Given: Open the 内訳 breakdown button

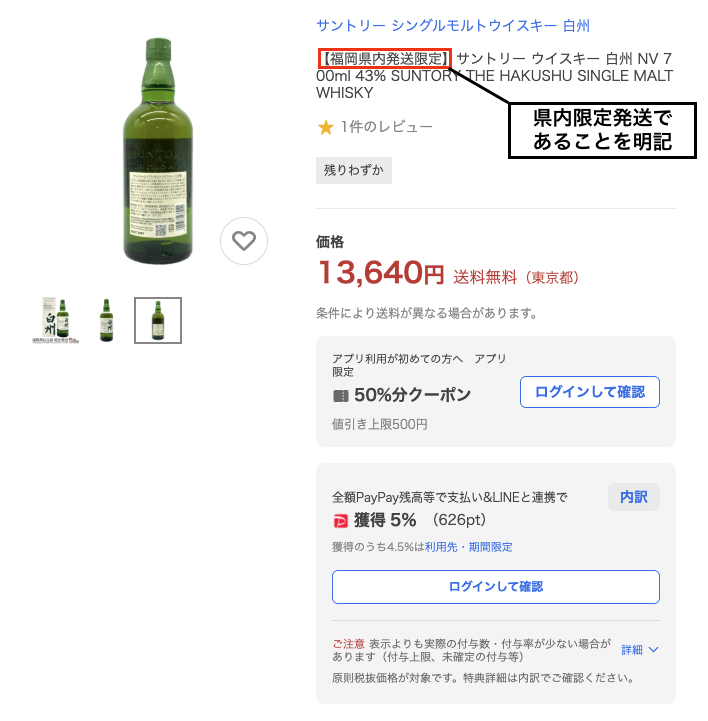Looking at the screenshot, I should [x=634, y=497].
